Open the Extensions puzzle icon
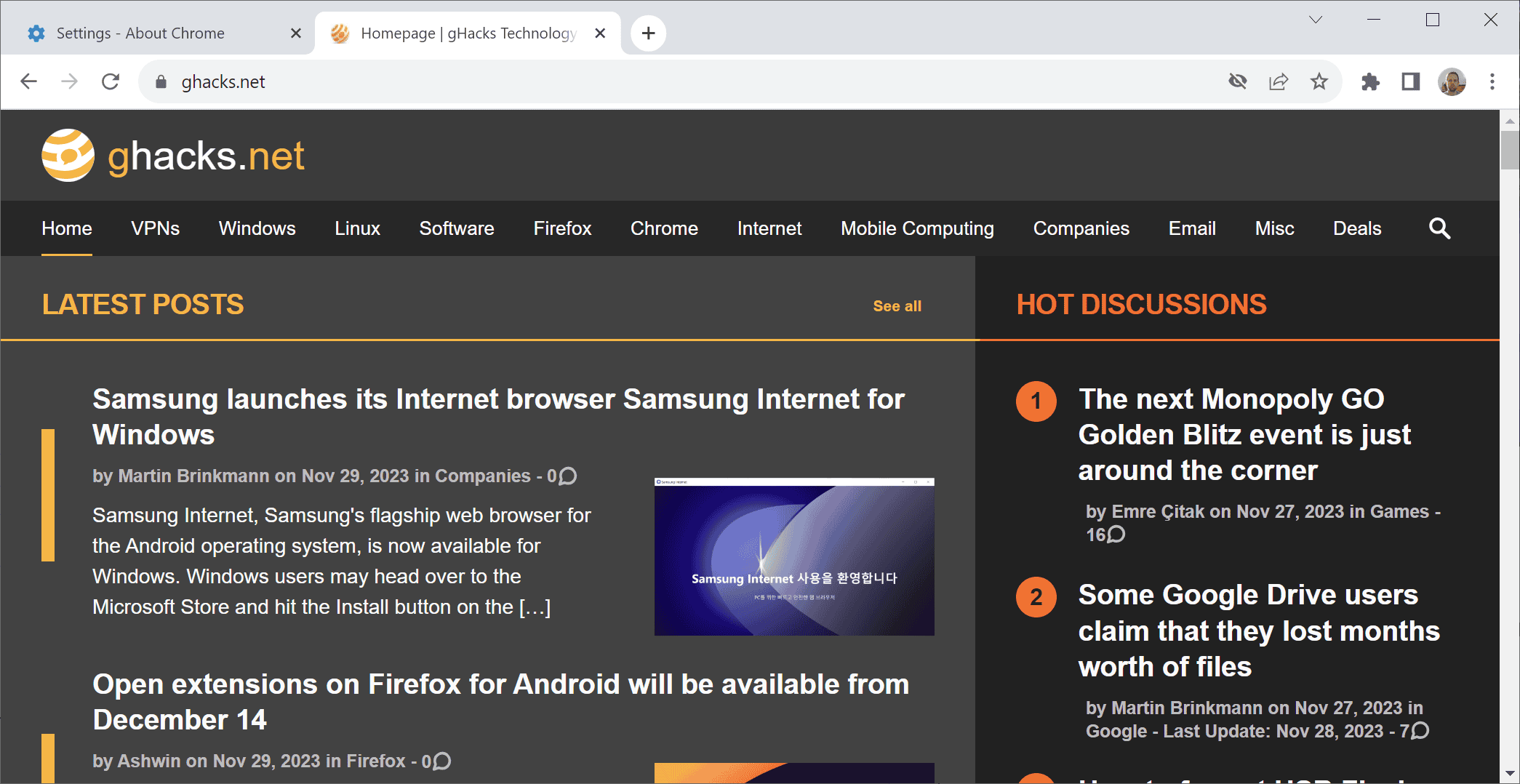Viewport: 1520px width, 784px height. [x=1370, y=81]
